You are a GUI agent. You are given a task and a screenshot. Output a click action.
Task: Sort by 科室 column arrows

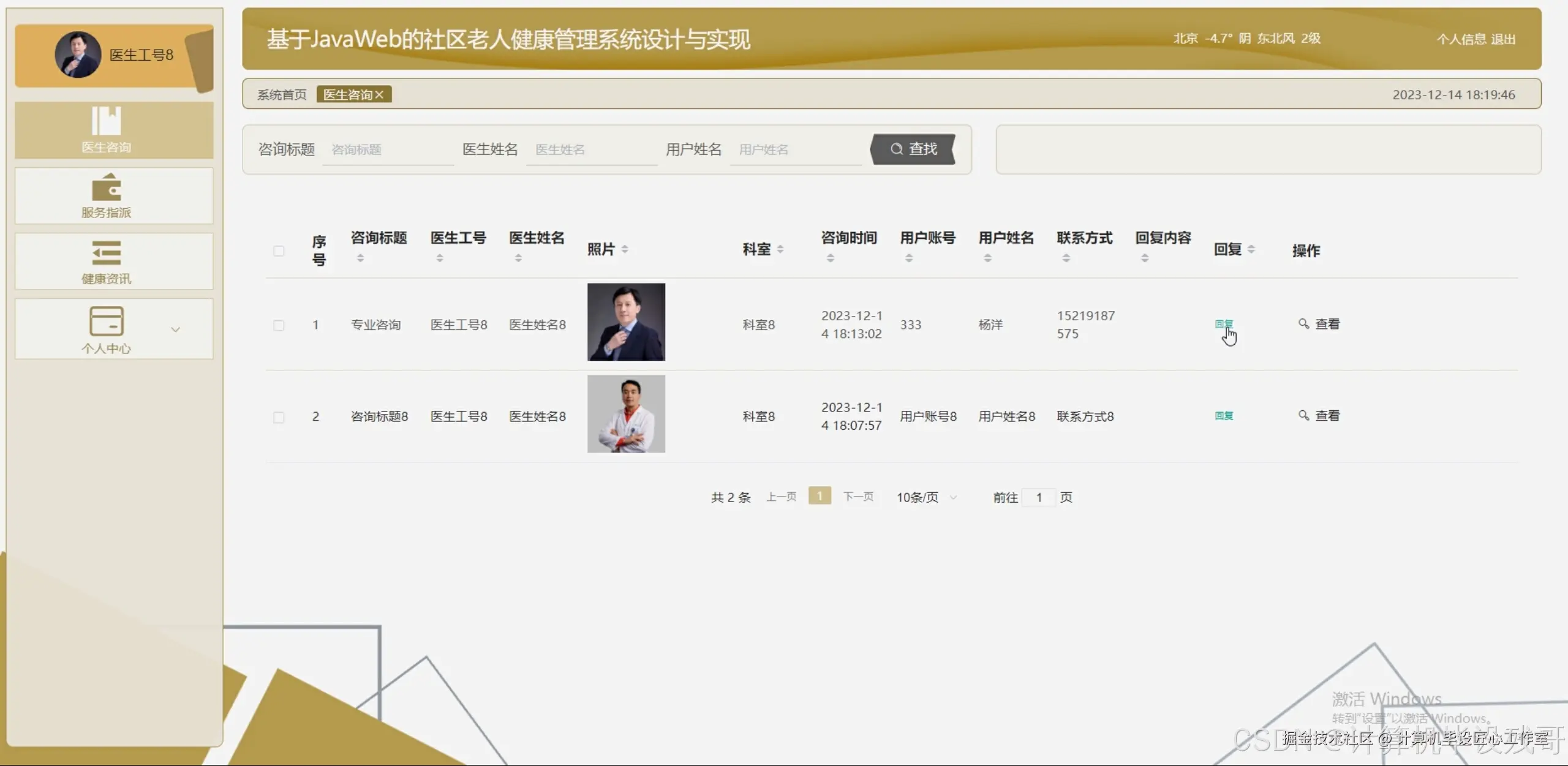tap(780, 249)
